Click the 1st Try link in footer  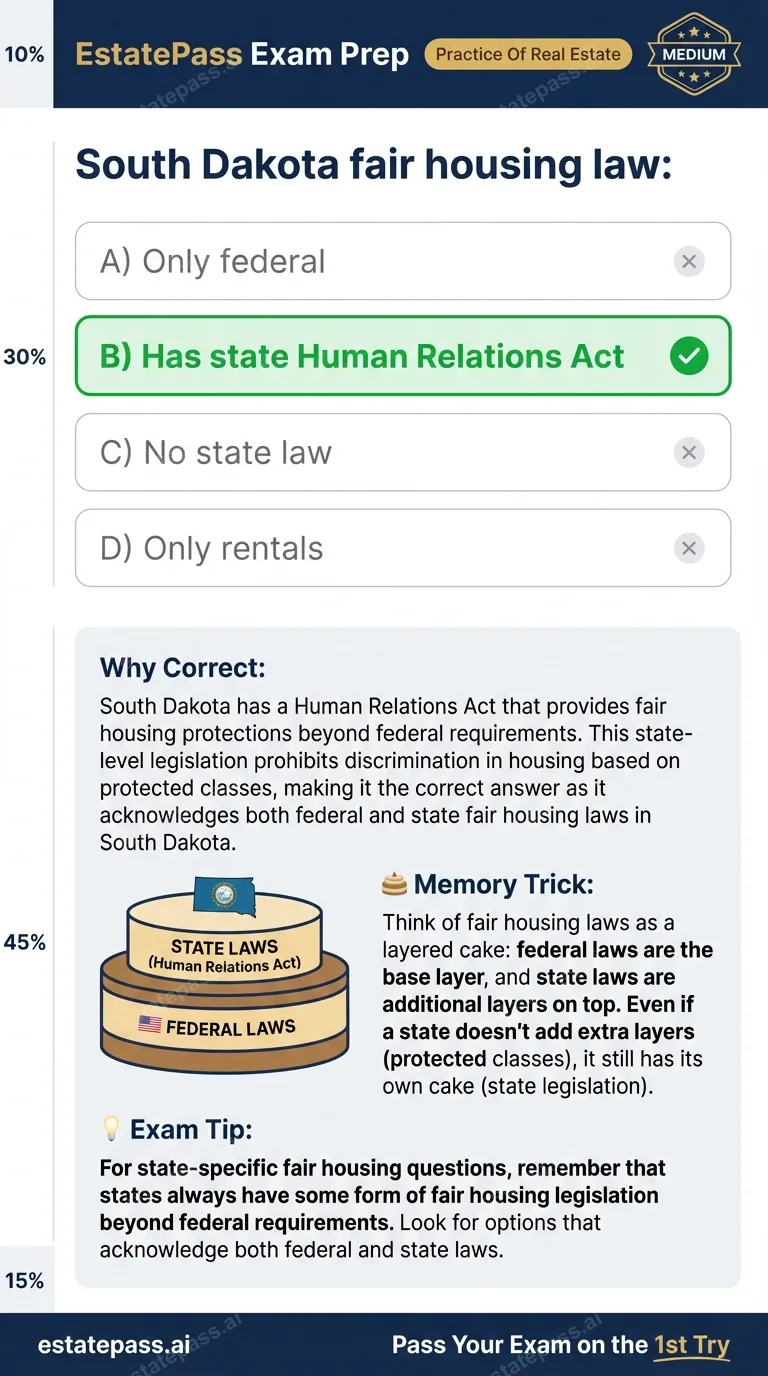pos(691,1344)
